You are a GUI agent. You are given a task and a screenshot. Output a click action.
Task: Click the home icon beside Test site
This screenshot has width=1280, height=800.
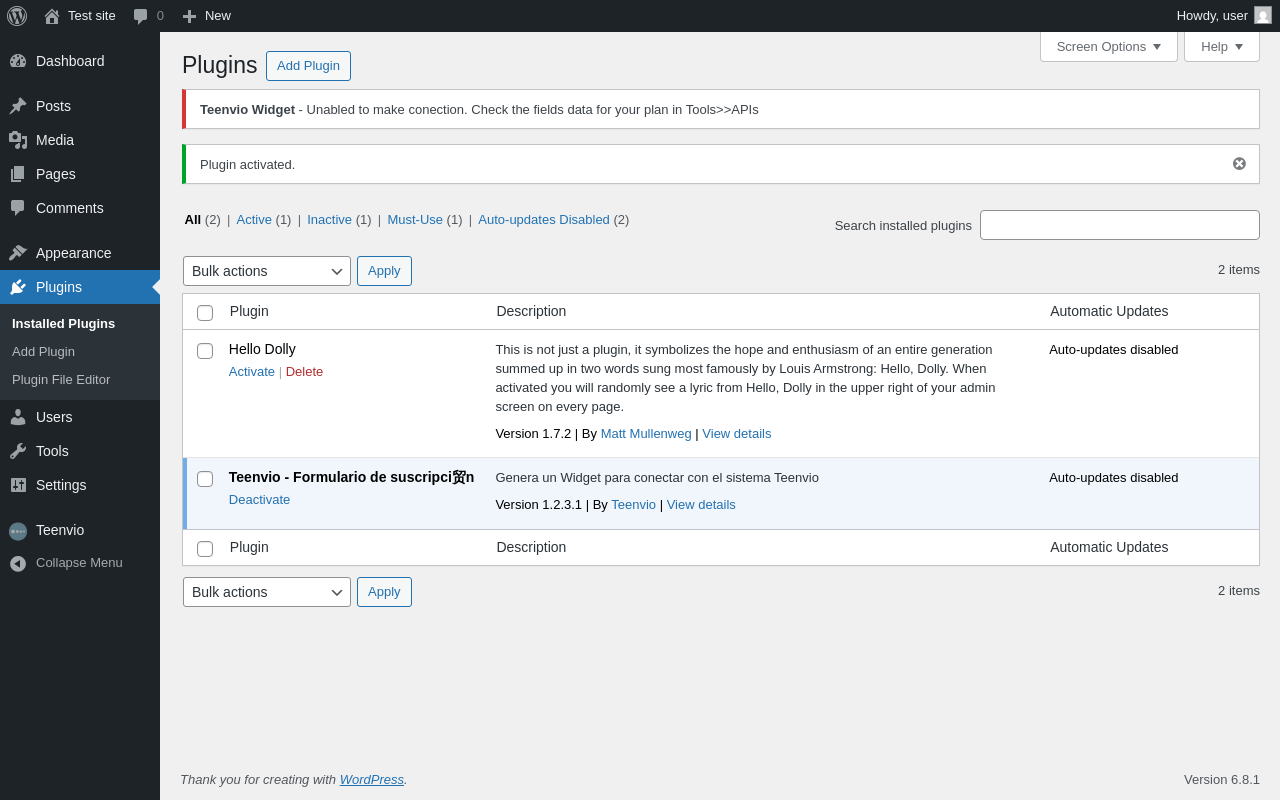(52, 16)
